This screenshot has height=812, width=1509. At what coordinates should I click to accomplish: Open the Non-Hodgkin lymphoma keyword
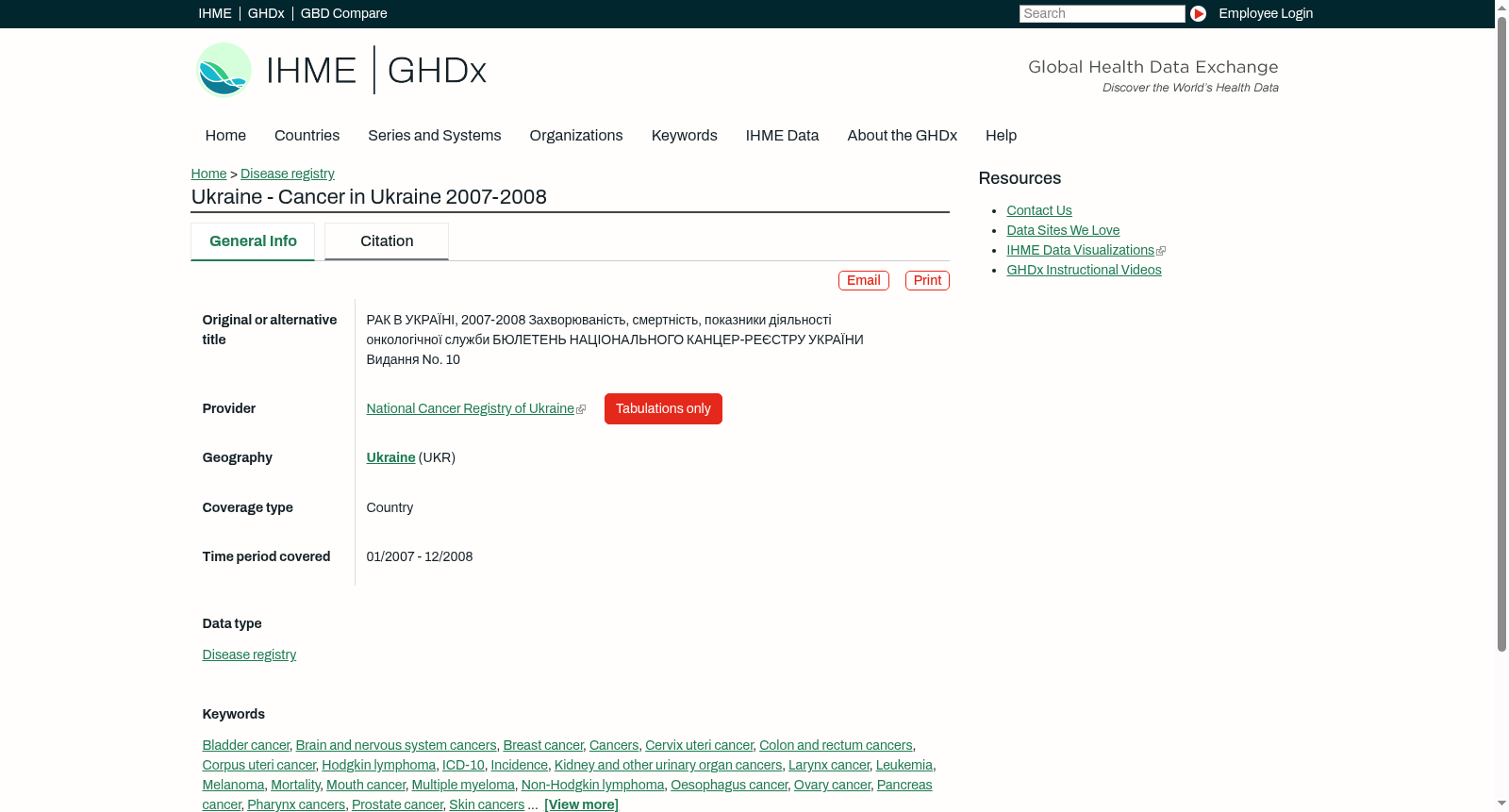(x=592, y=785)
